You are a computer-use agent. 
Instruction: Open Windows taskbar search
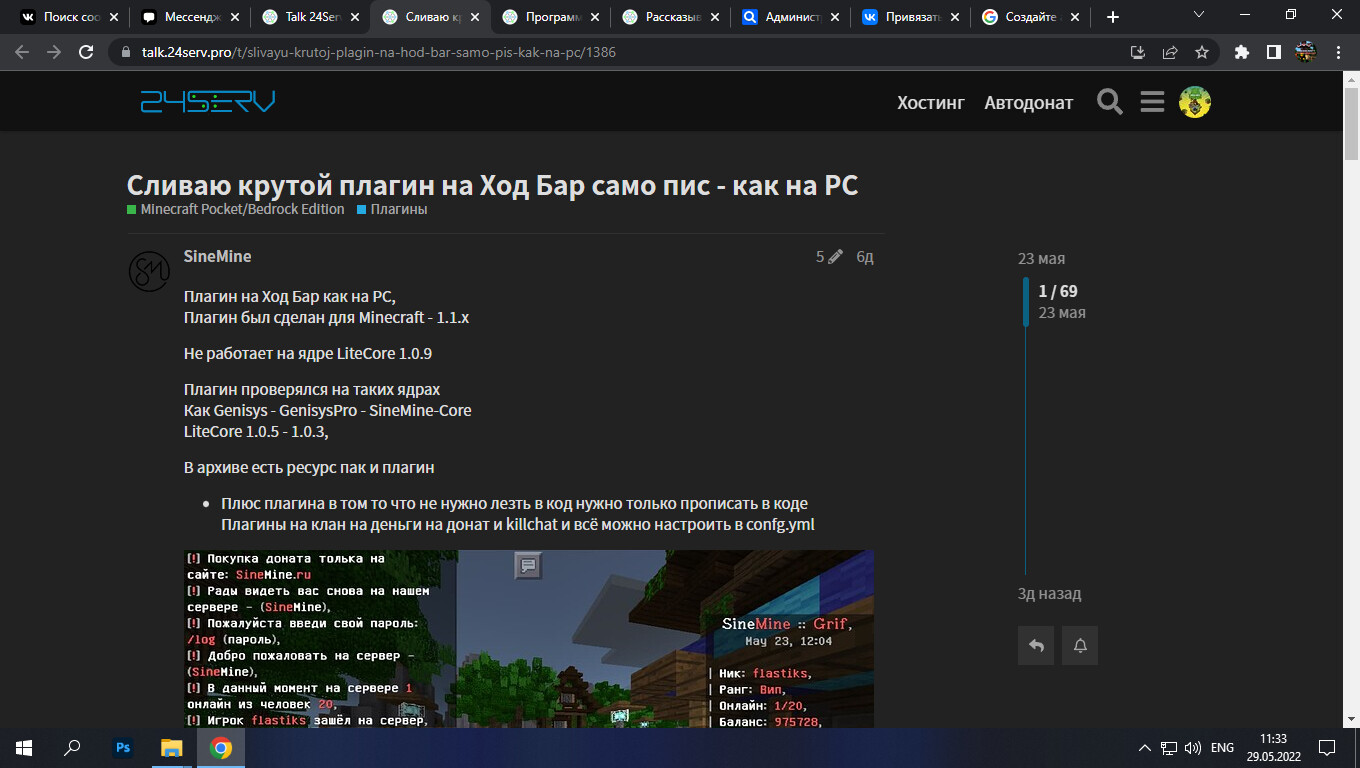[72, 747]
